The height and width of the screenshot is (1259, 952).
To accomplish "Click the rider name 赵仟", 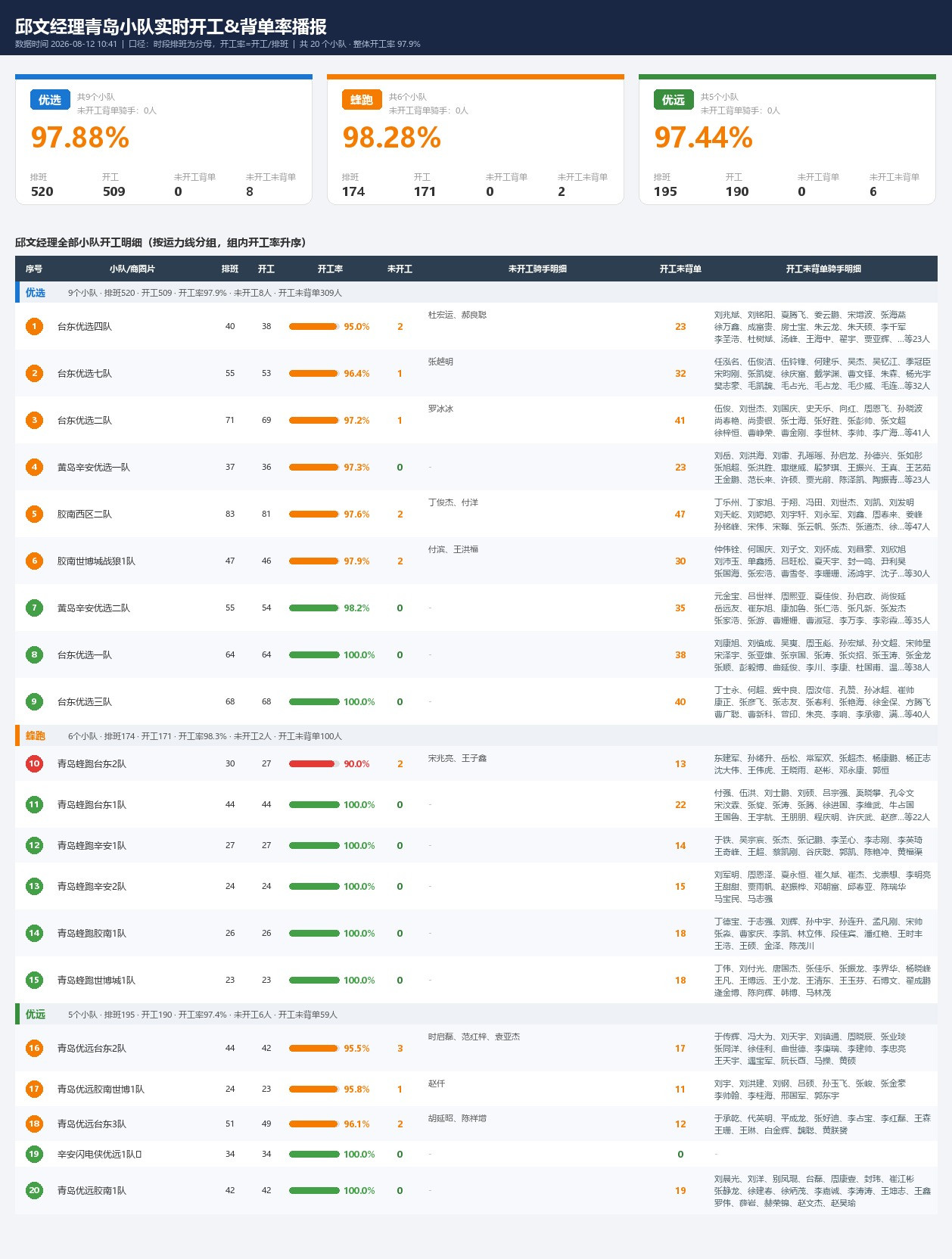I will coord(437,1083).
